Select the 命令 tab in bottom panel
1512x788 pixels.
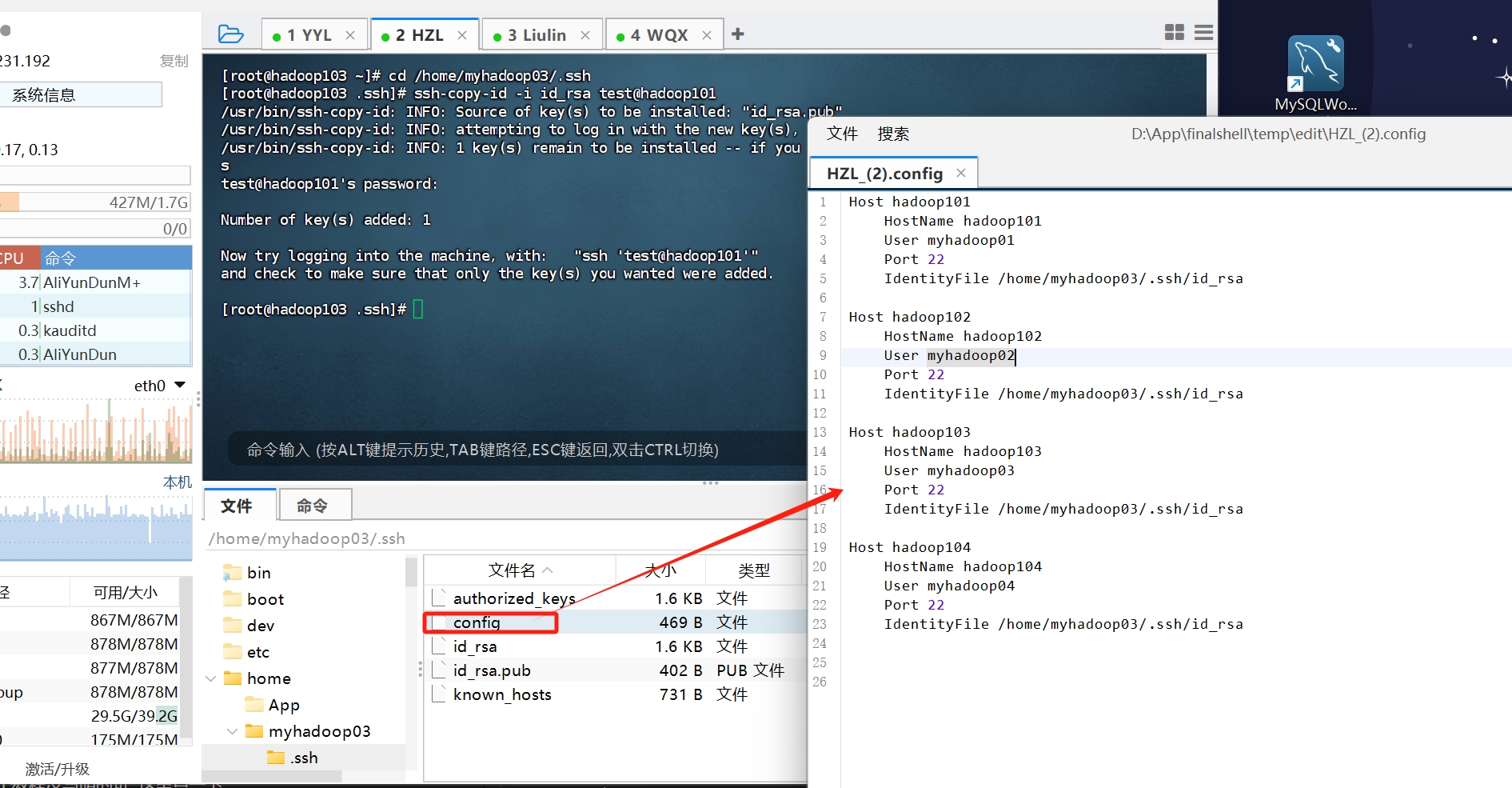pos(312,506)
